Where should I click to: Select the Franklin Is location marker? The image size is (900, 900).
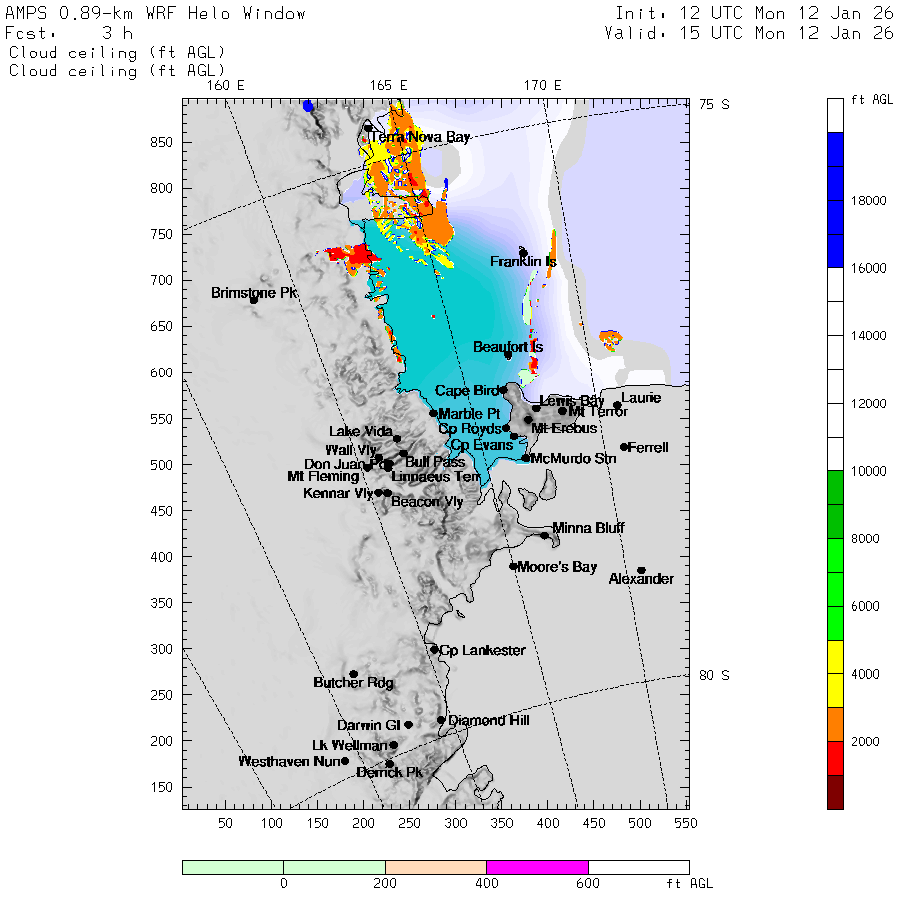[523, 252]
